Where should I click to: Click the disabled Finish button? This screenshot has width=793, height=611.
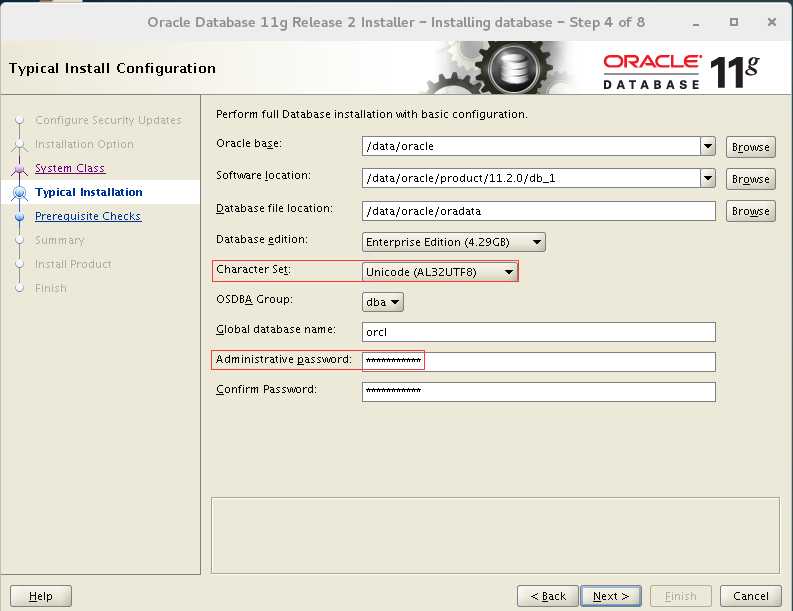[681, 596]
